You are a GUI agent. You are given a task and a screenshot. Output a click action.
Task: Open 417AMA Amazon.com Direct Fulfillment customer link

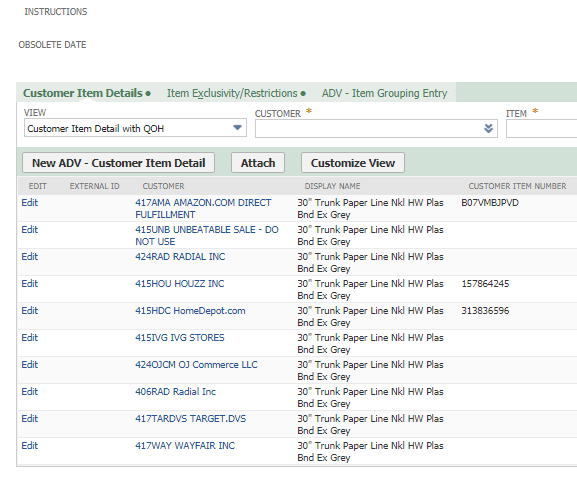pos(203,208)
